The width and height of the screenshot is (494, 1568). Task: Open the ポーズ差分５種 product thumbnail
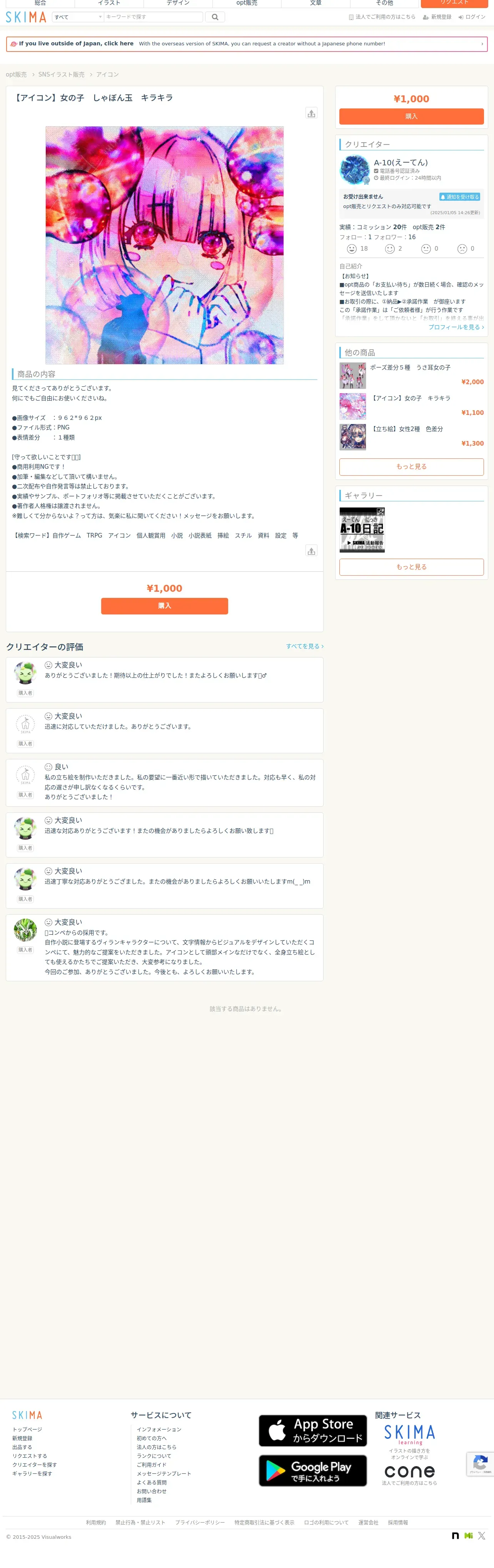tap(353, 376)
